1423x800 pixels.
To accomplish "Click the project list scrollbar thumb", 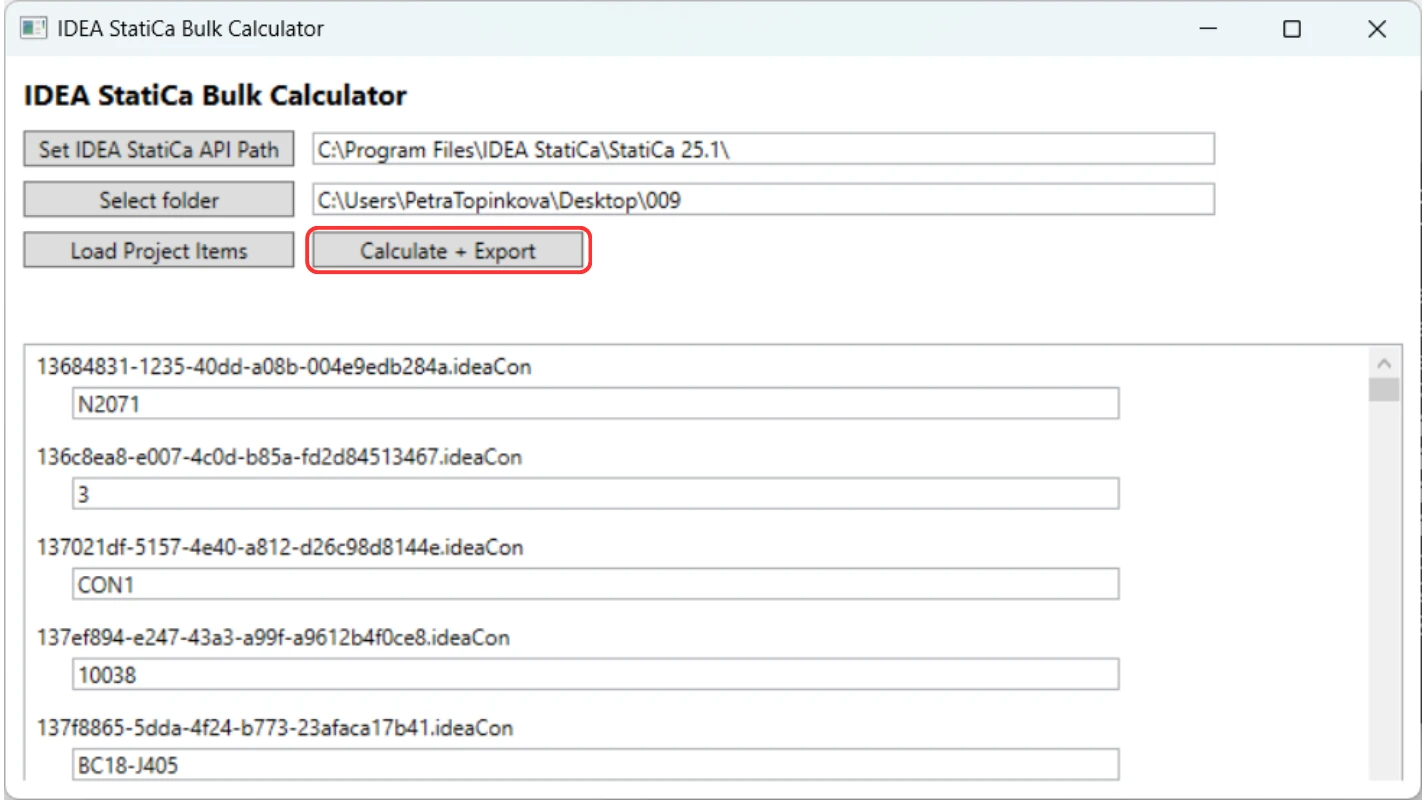I will 1384,389.
